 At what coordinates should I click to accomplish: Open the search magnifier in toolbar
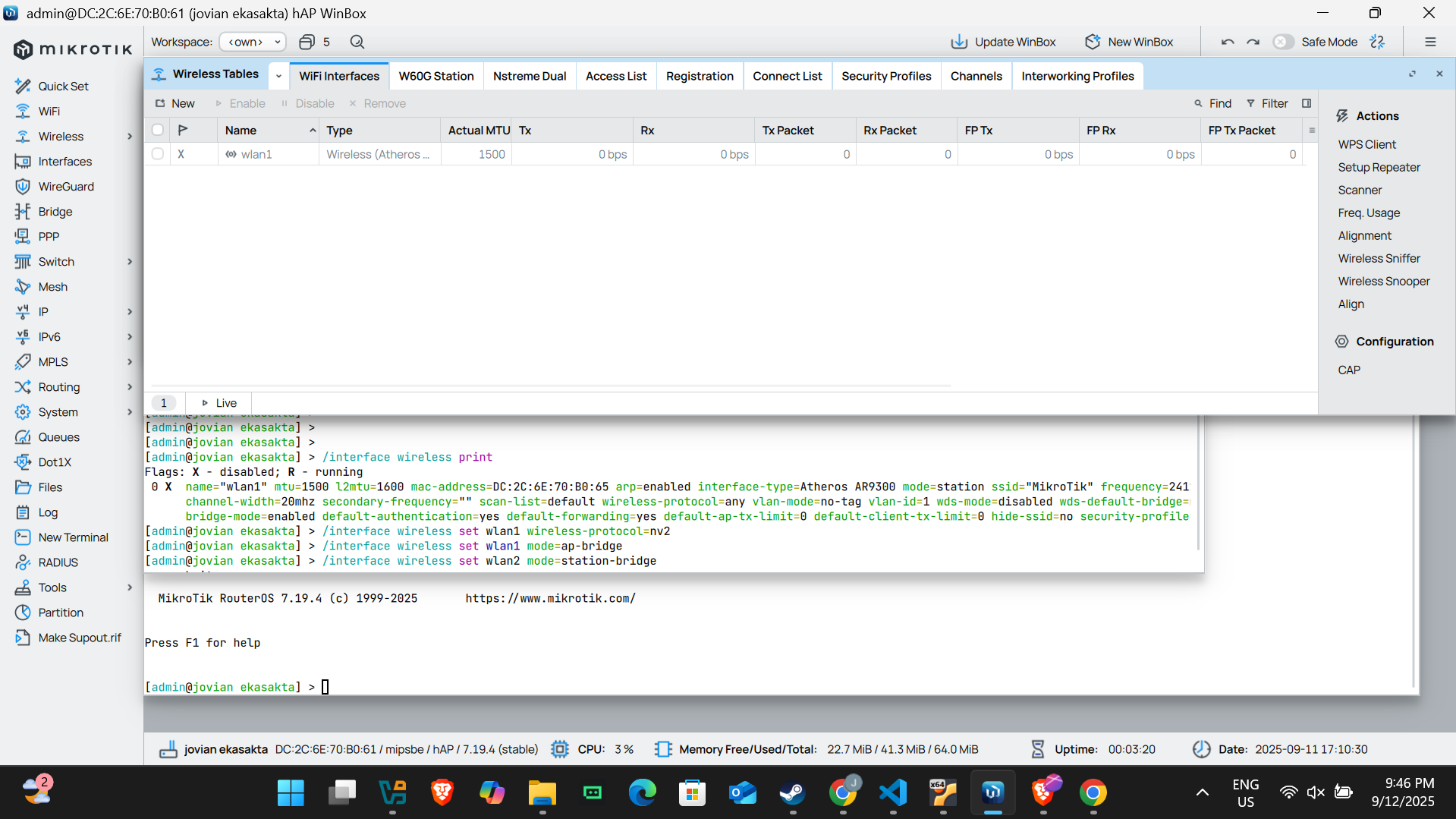(x=357, y=42)
